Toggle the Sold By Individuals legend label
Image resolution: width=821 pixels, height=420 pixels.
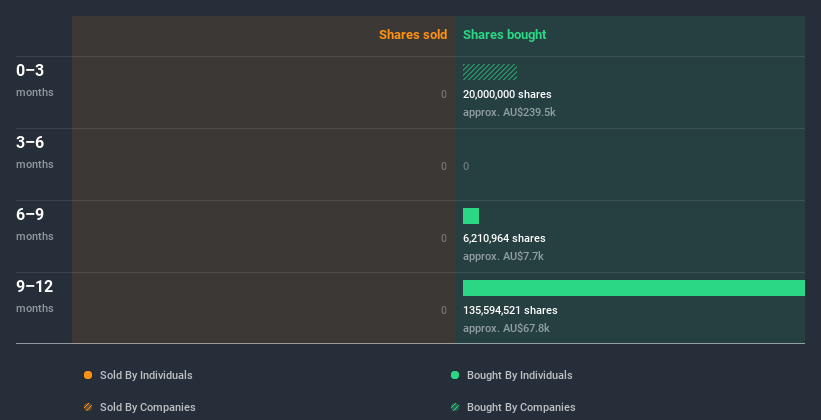point(146,375)
